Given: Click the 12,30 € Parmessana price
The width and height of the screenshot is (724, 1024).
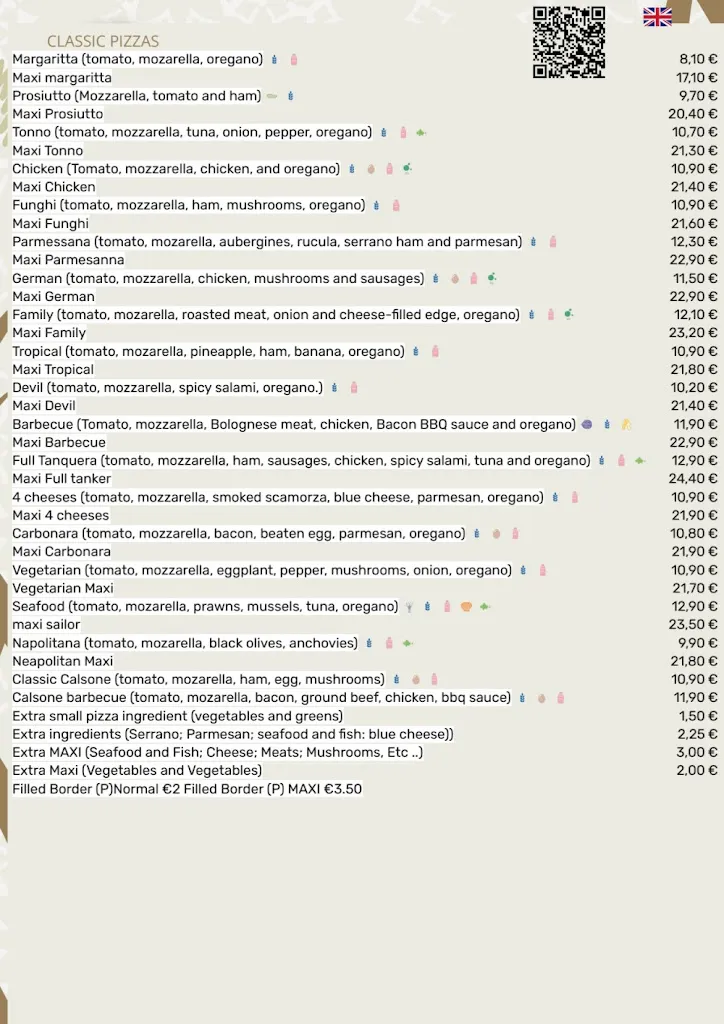Looking at the screenshot, I should click(x=694, y=242).
